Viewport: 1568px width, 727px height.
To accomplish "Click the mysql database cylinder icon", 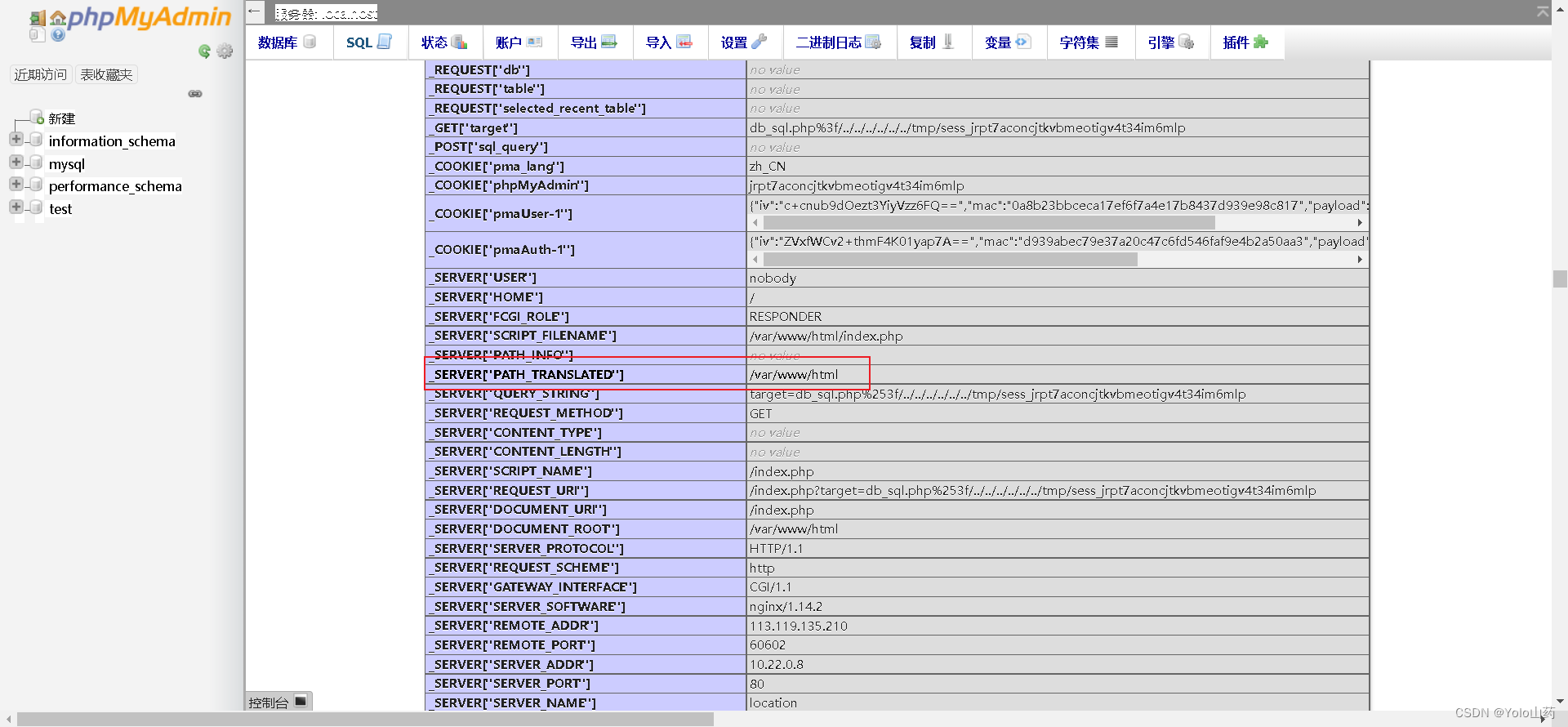I will [36, 163].
